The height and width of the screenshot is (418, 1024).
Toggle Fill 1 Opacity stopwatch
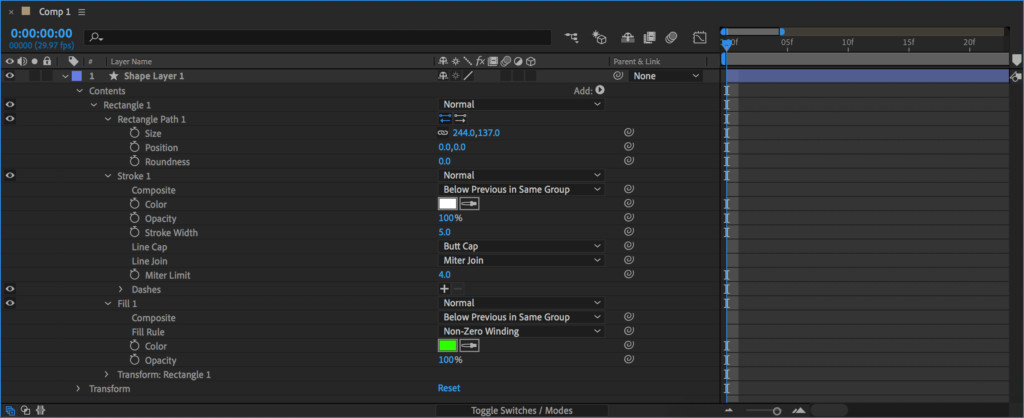click(x=135, y=360)
